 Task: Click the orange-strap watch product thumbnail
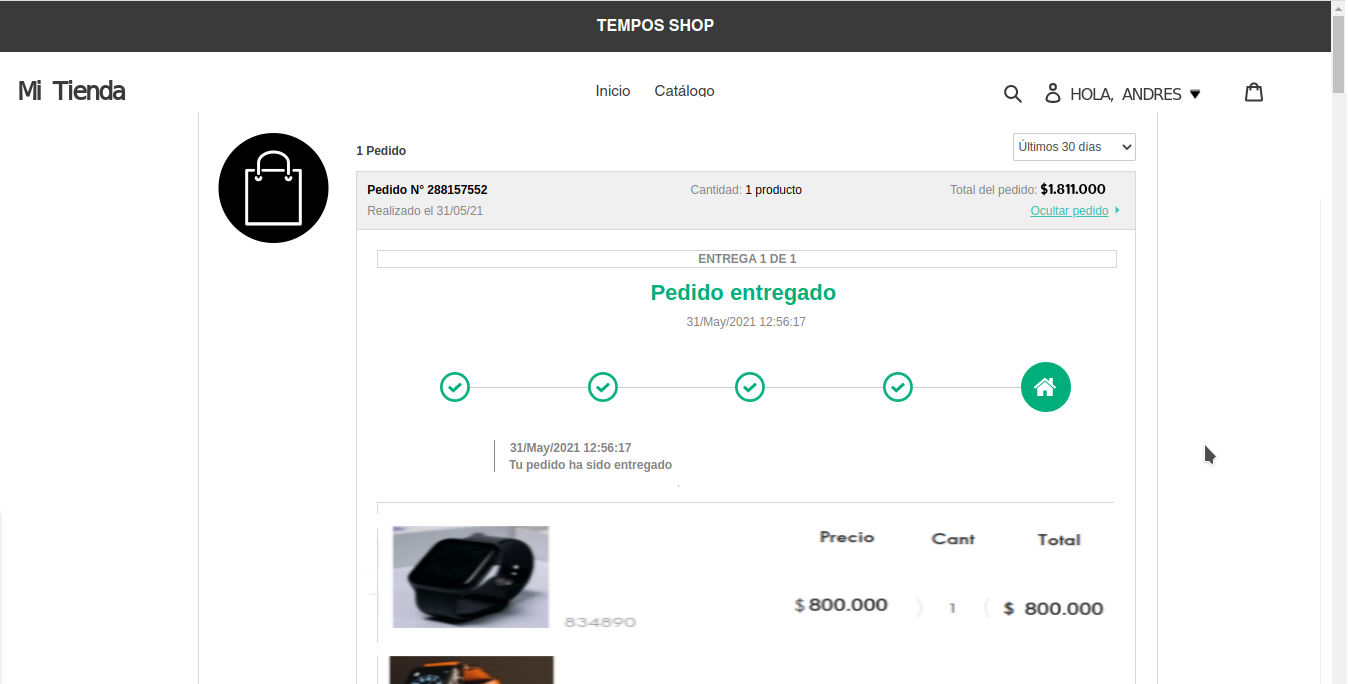[471, 670]
